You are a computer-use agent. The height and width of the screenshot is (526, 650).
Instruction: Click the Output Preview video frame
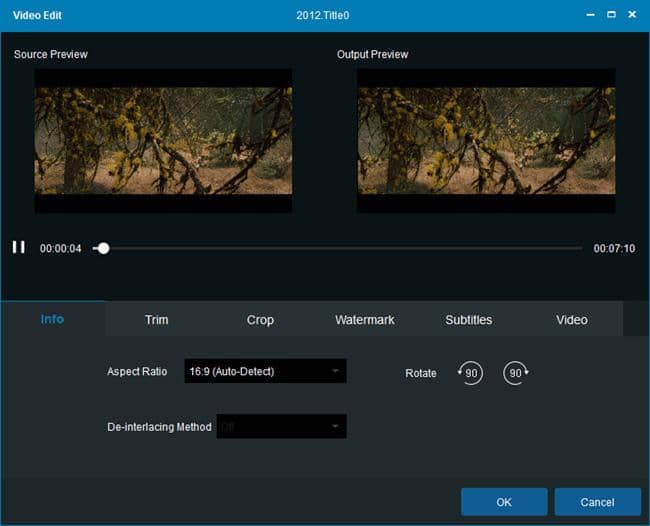tap(486, 140)
